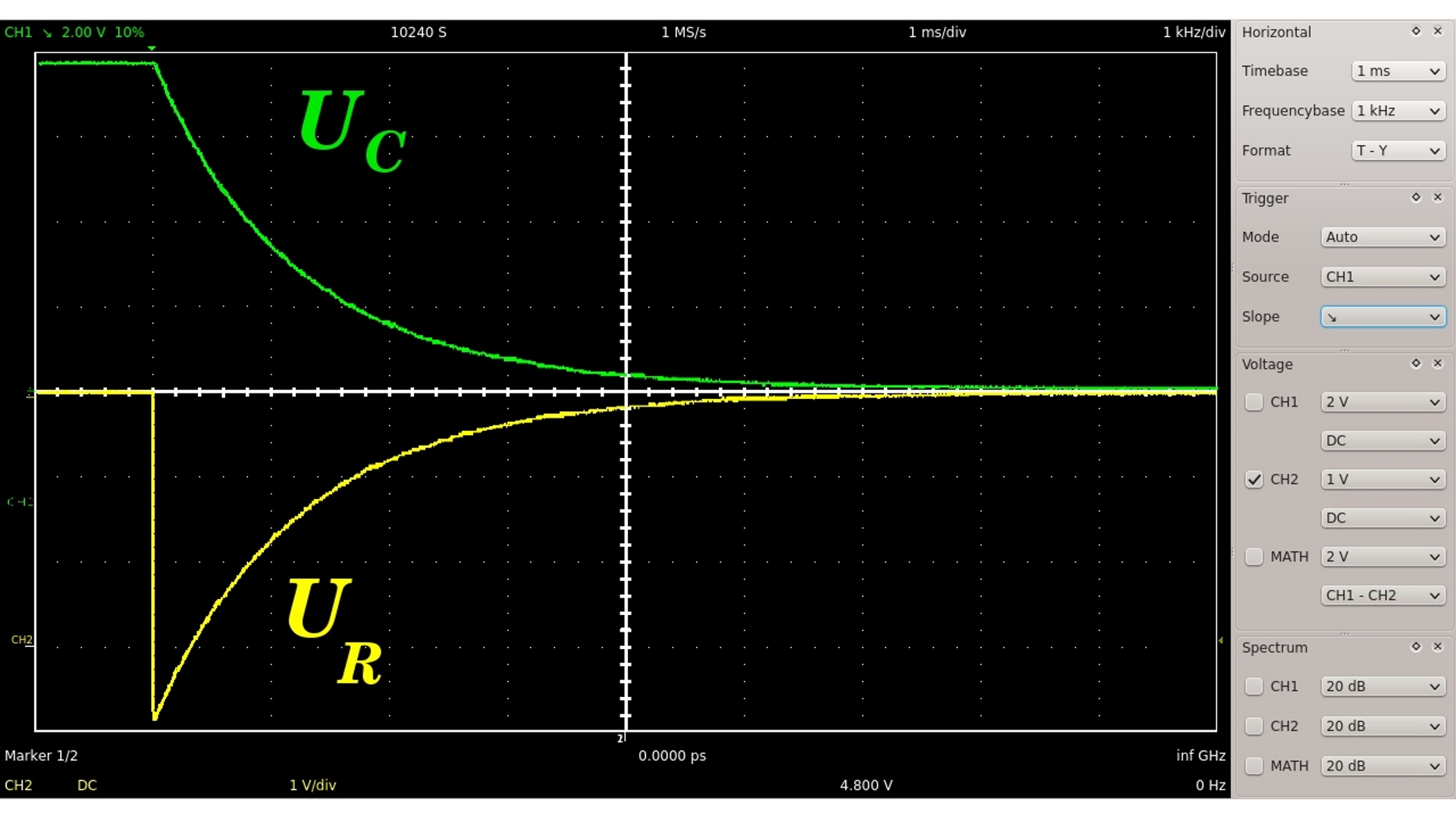Close the Voltage dock panel
The height and width of the screenshot is (819, 1456).
coord(1437,363)
